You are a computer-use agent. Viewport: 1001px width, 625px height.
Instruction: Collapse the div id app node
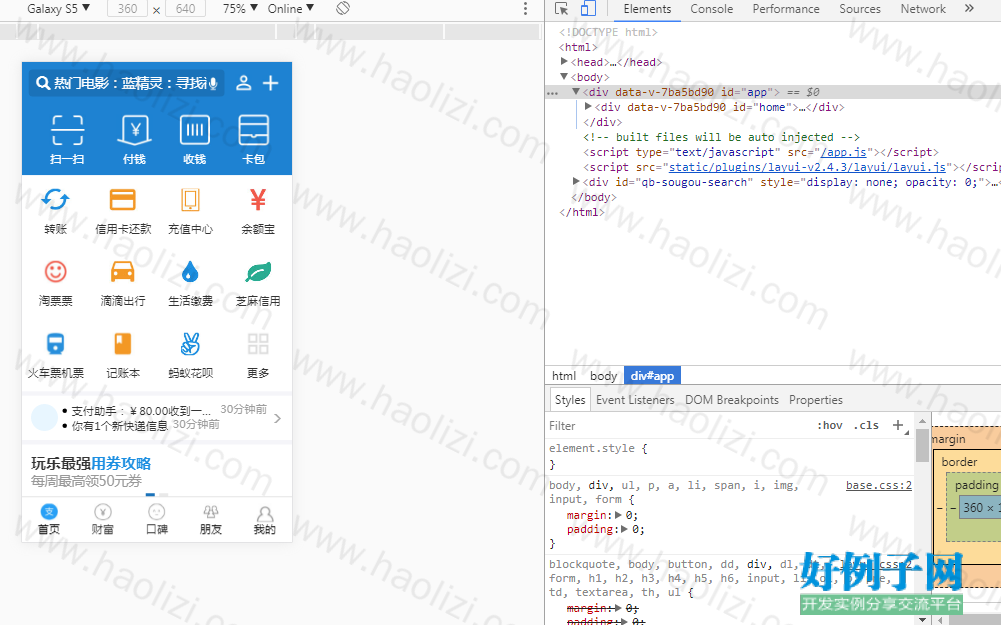tap(576, 91)
